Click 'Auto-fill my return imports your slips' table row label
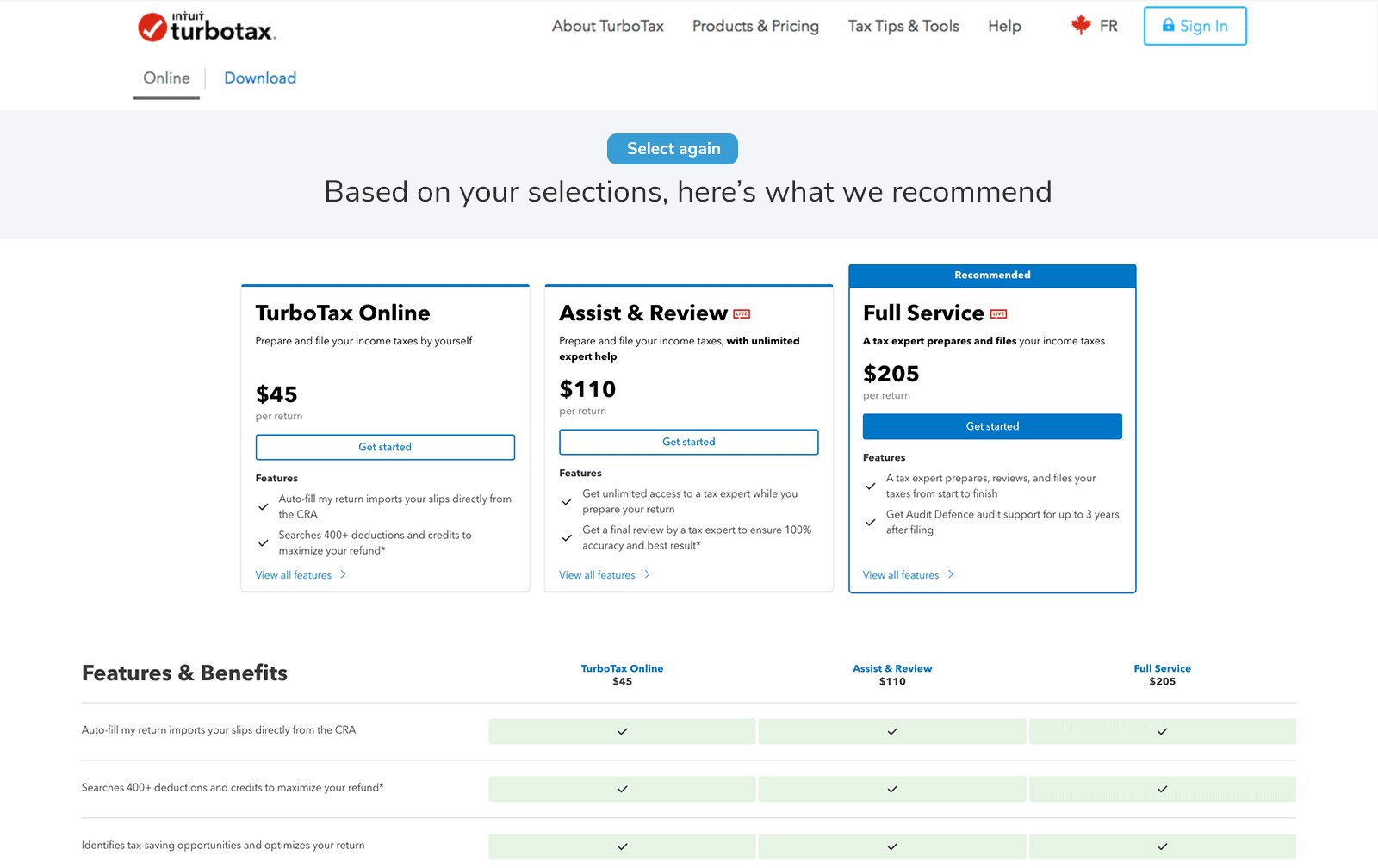 click(219, 730)
